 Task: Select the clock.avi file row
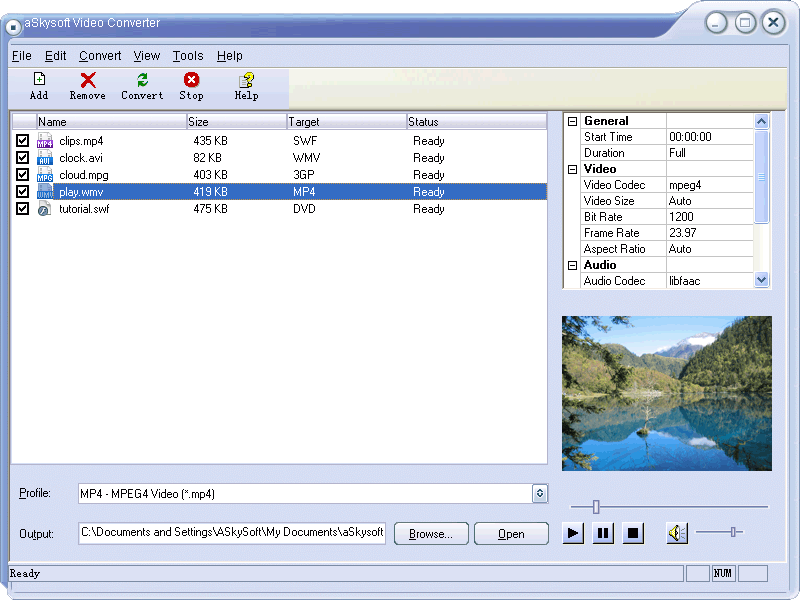(279, 157)
